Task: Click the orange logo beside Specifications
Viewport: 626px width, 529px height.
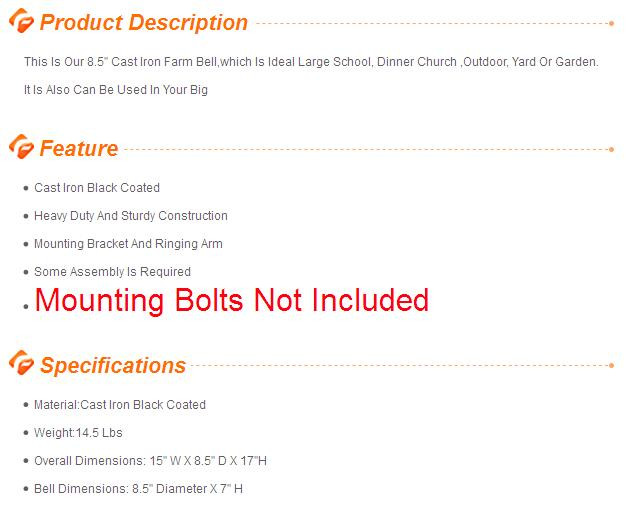Action: point(21,365)
